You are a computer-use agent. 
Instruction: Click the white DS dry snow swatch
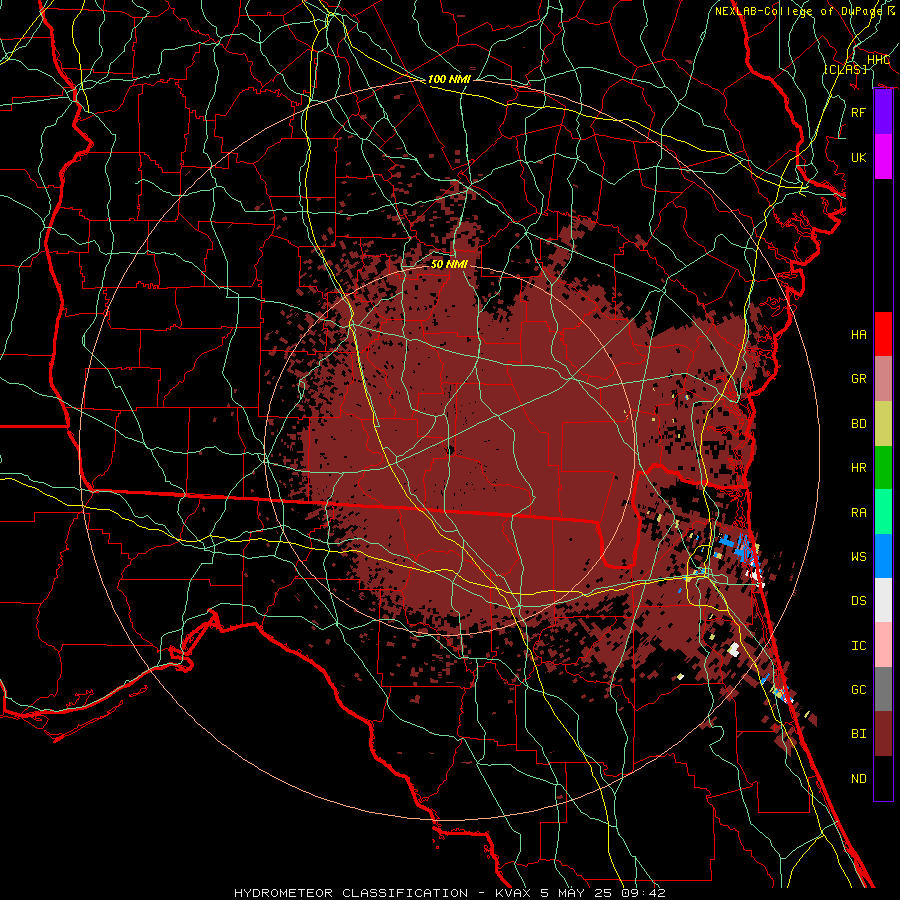pos(883,600)
